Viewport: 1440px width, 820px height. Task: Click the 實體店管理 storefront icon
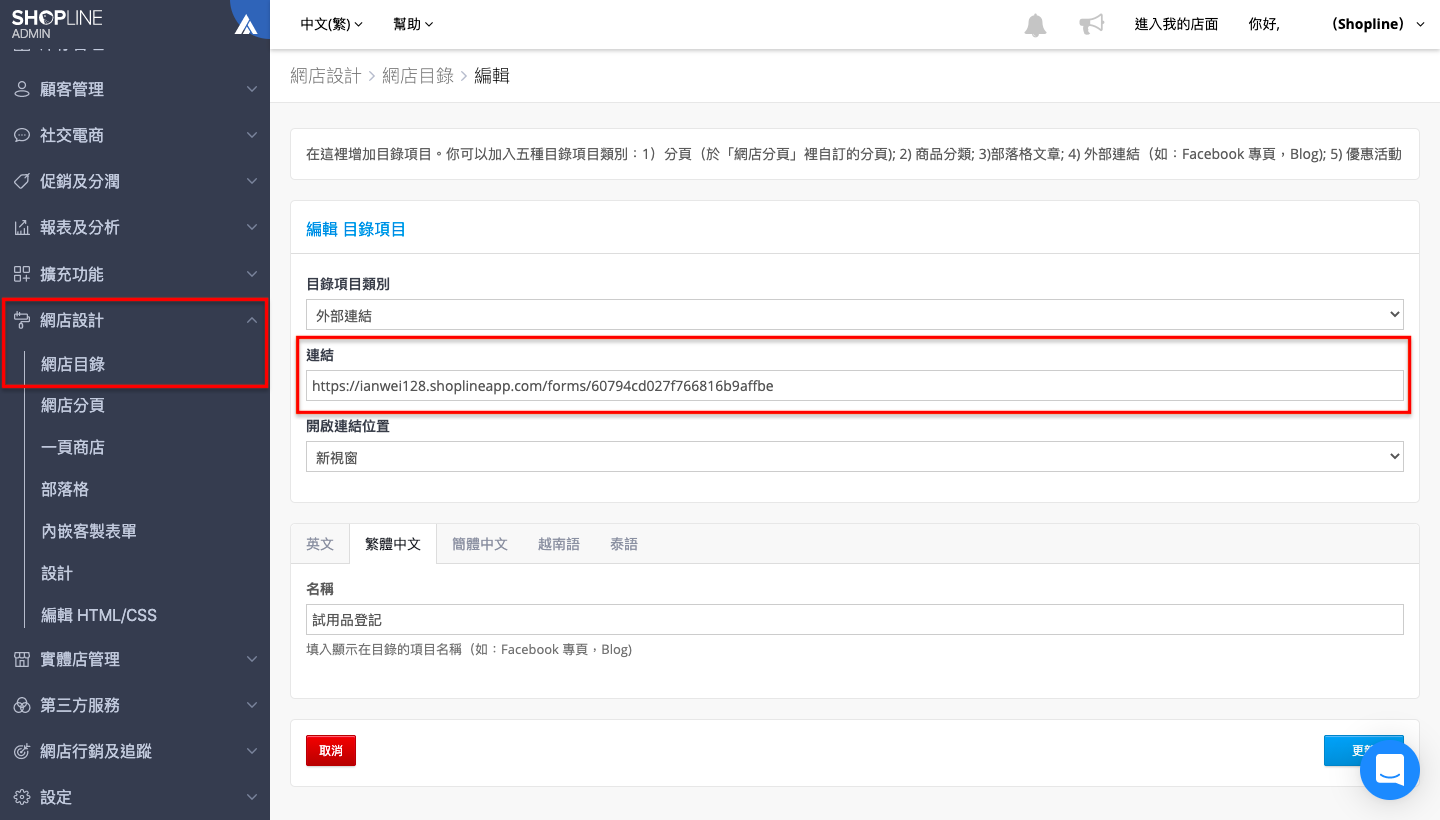point(21,659)
